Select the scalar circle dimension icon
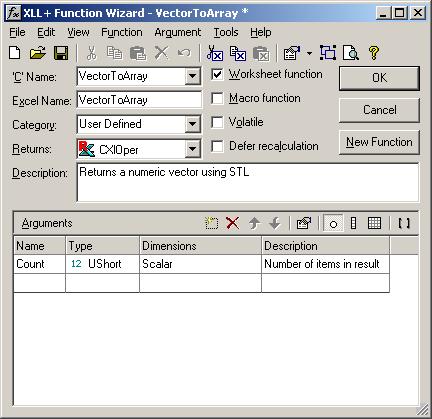Image resolution: width=432 pixels, height=419 pixels. 333,223
